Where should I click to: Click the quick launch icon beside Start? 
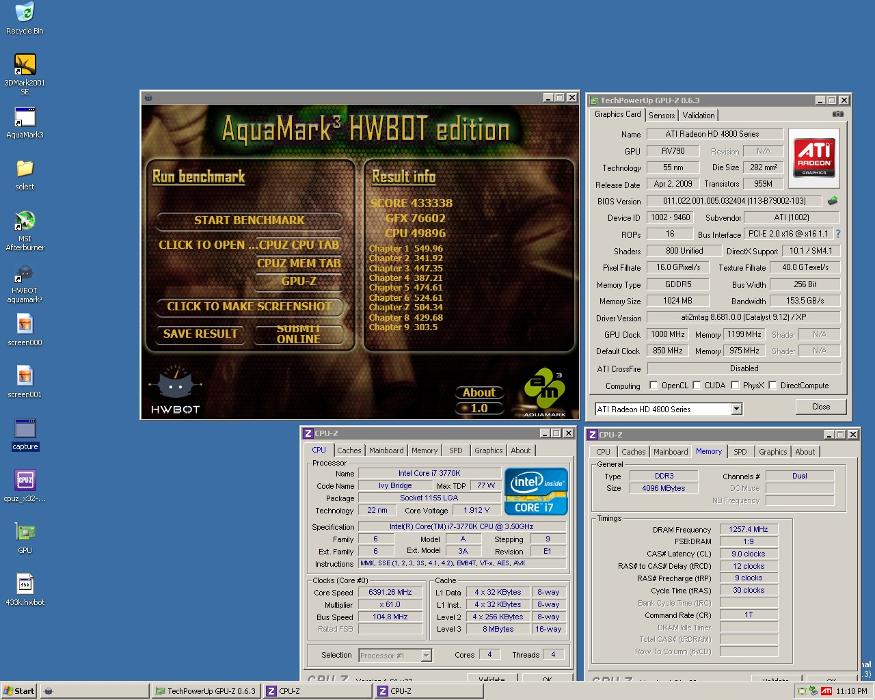pyautogui.click(x=49, y=691)
